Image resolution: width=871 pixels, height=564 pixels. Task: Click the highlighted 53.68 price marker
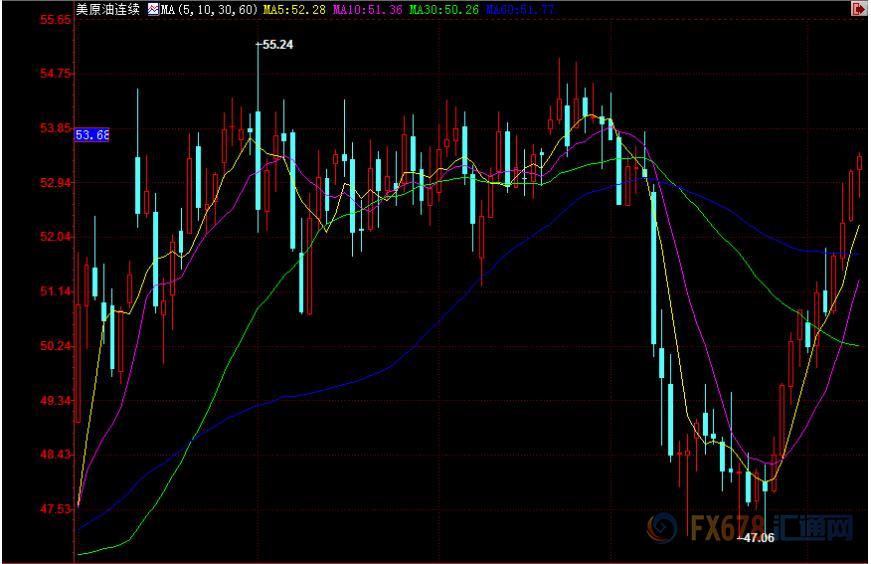pyautogui.click(x=92, y=134)
